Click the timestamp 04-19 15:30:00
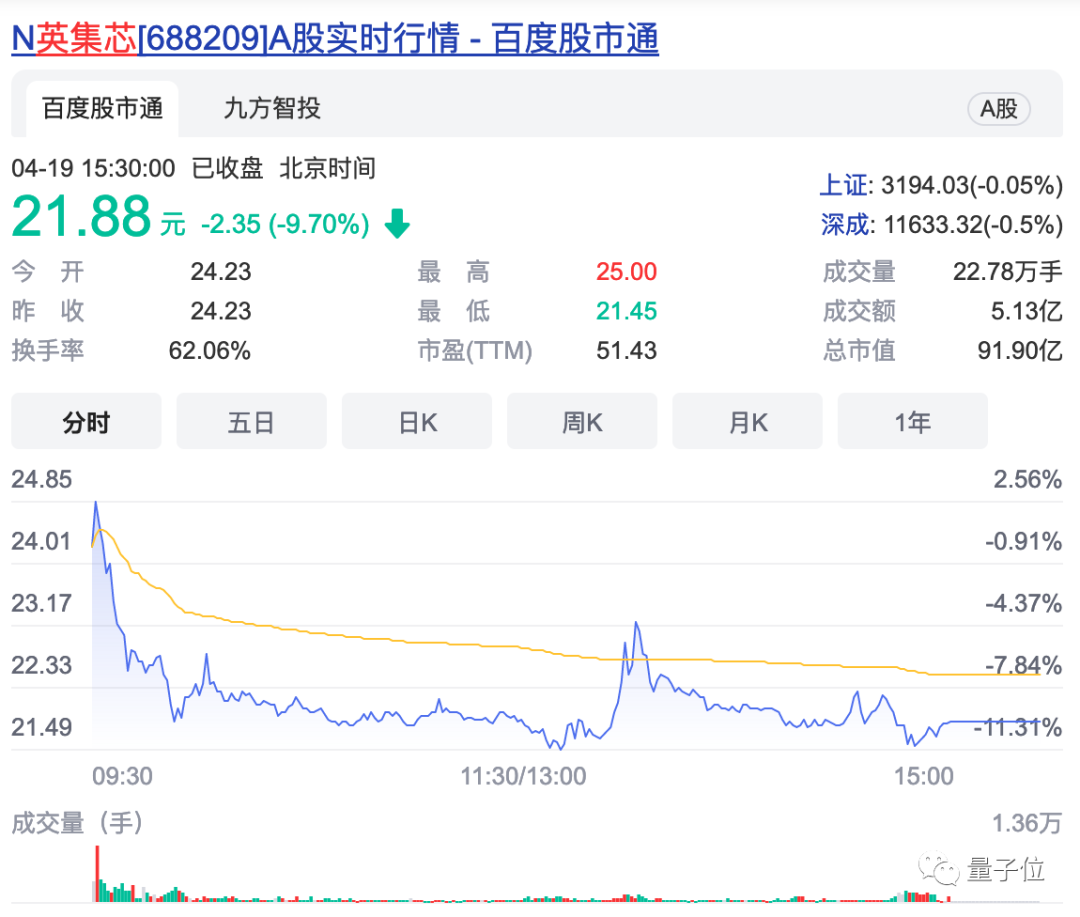This screenshot has height=917, width=1080. coord(93,168)
